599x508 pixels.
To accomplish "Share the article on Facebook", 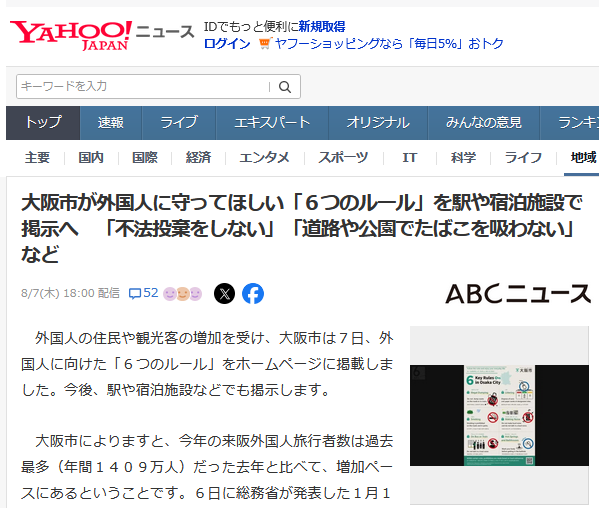I will pyautogui.click(x=253, y=294).
